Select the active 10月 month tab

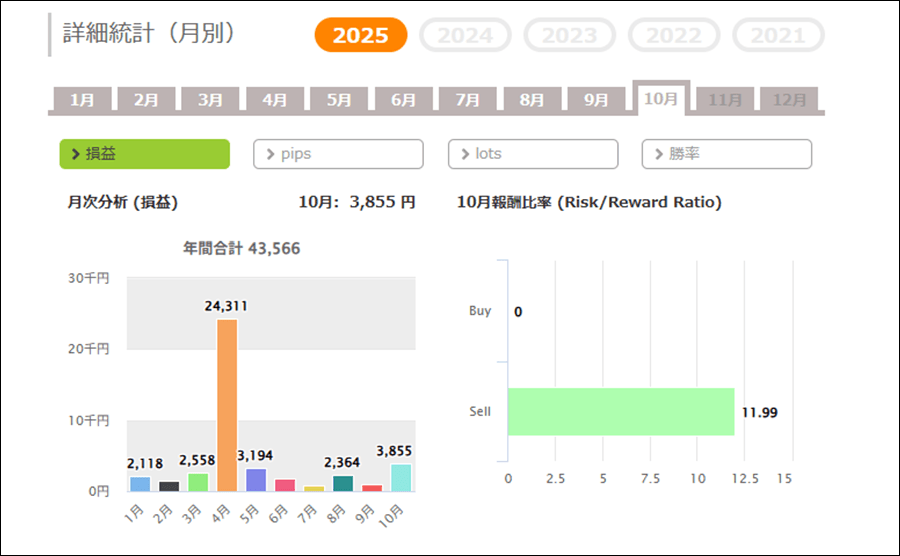(661, 98)
